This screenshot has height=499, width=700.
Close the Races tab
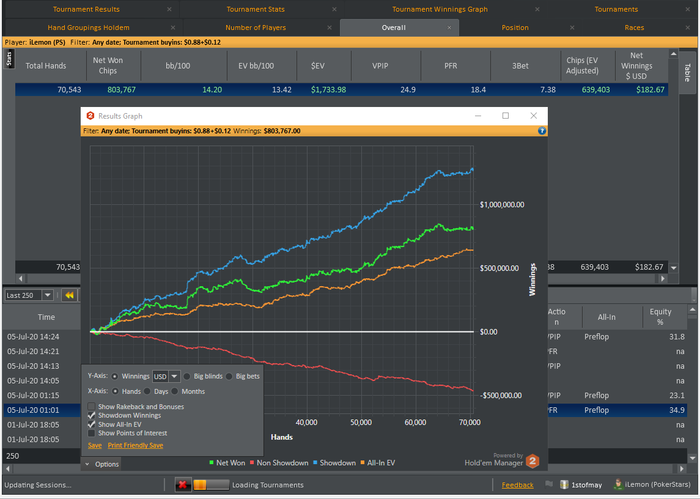click(688, 28)
